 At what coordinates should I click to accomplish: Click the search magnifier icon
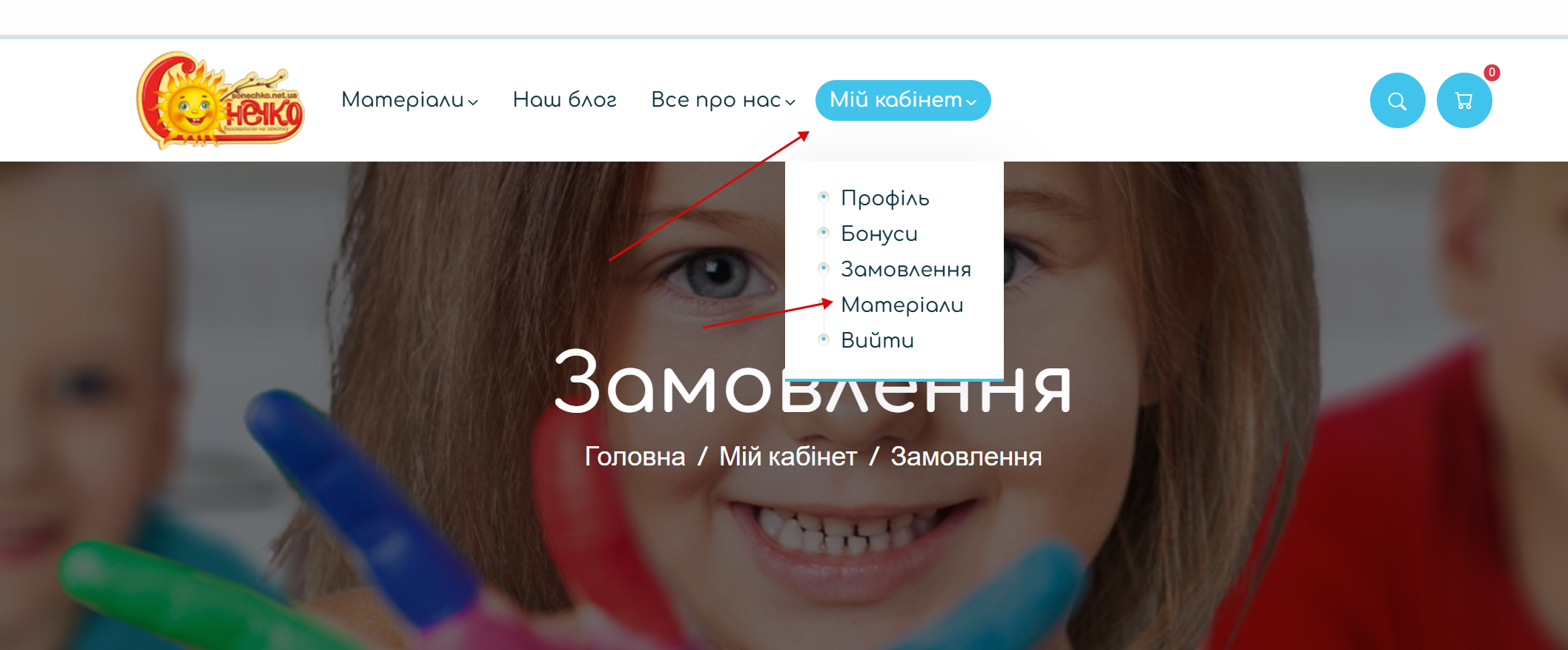1397,101
